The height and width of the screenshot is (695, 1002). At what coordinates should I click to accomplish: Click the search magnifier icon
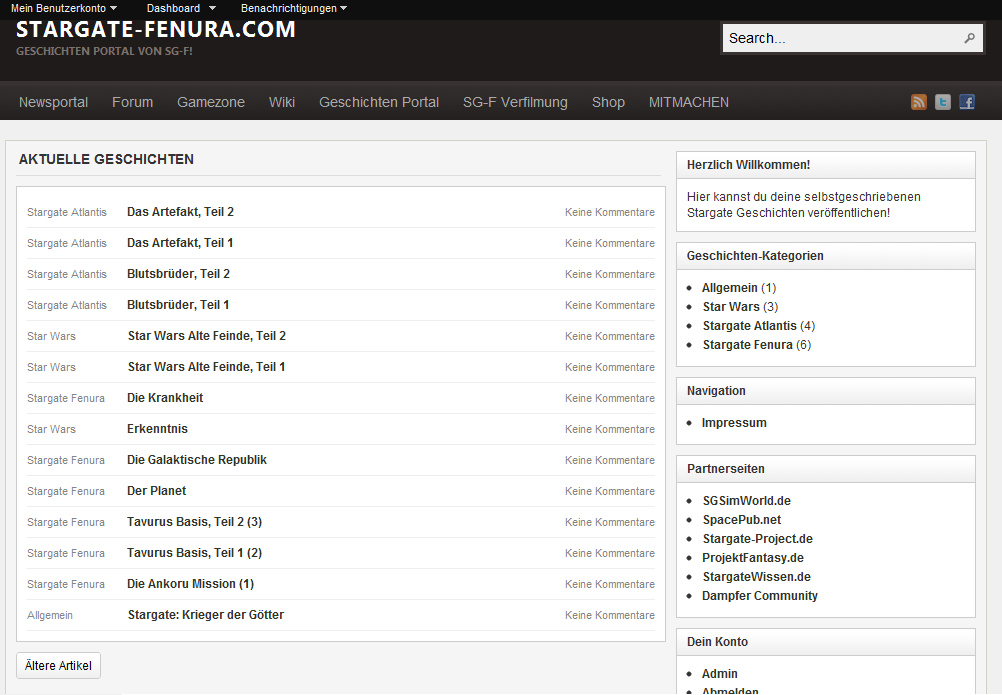click(969, 39)
